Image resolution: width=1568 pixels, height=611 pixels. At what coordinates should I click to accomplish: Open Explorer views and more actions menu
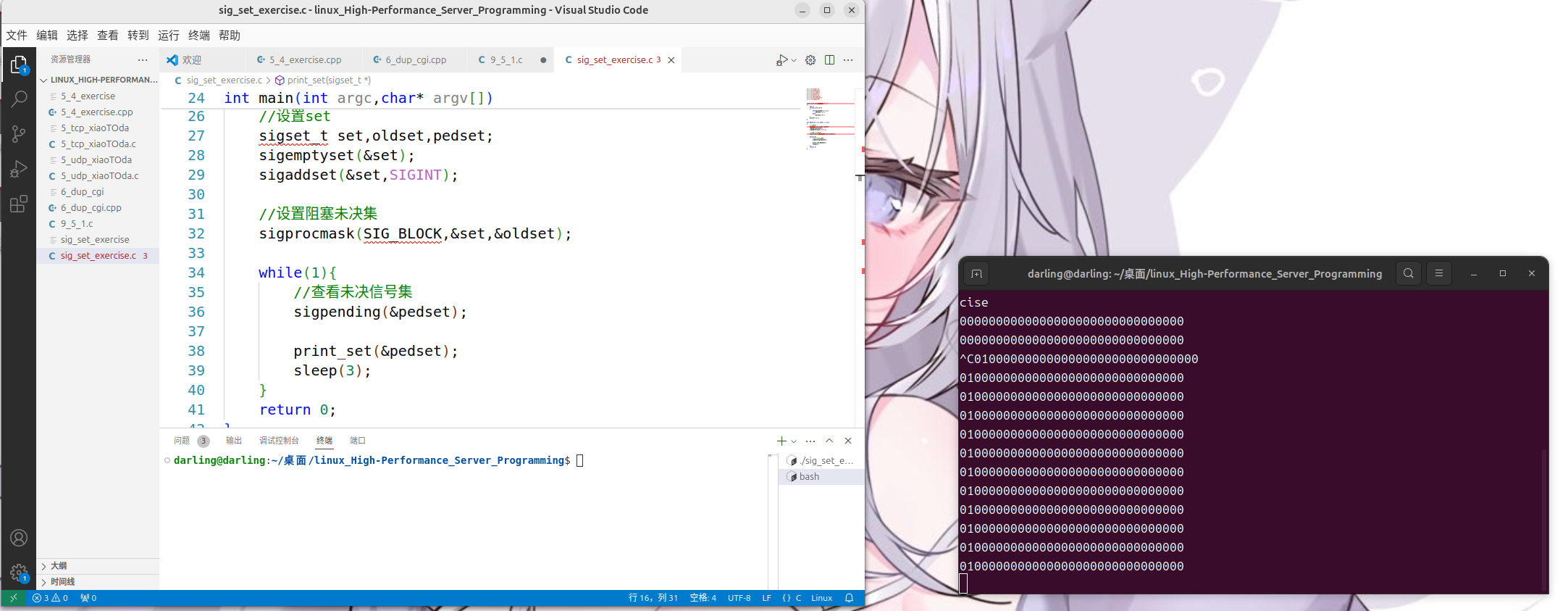pyautogui.click(x=143, y=59)
